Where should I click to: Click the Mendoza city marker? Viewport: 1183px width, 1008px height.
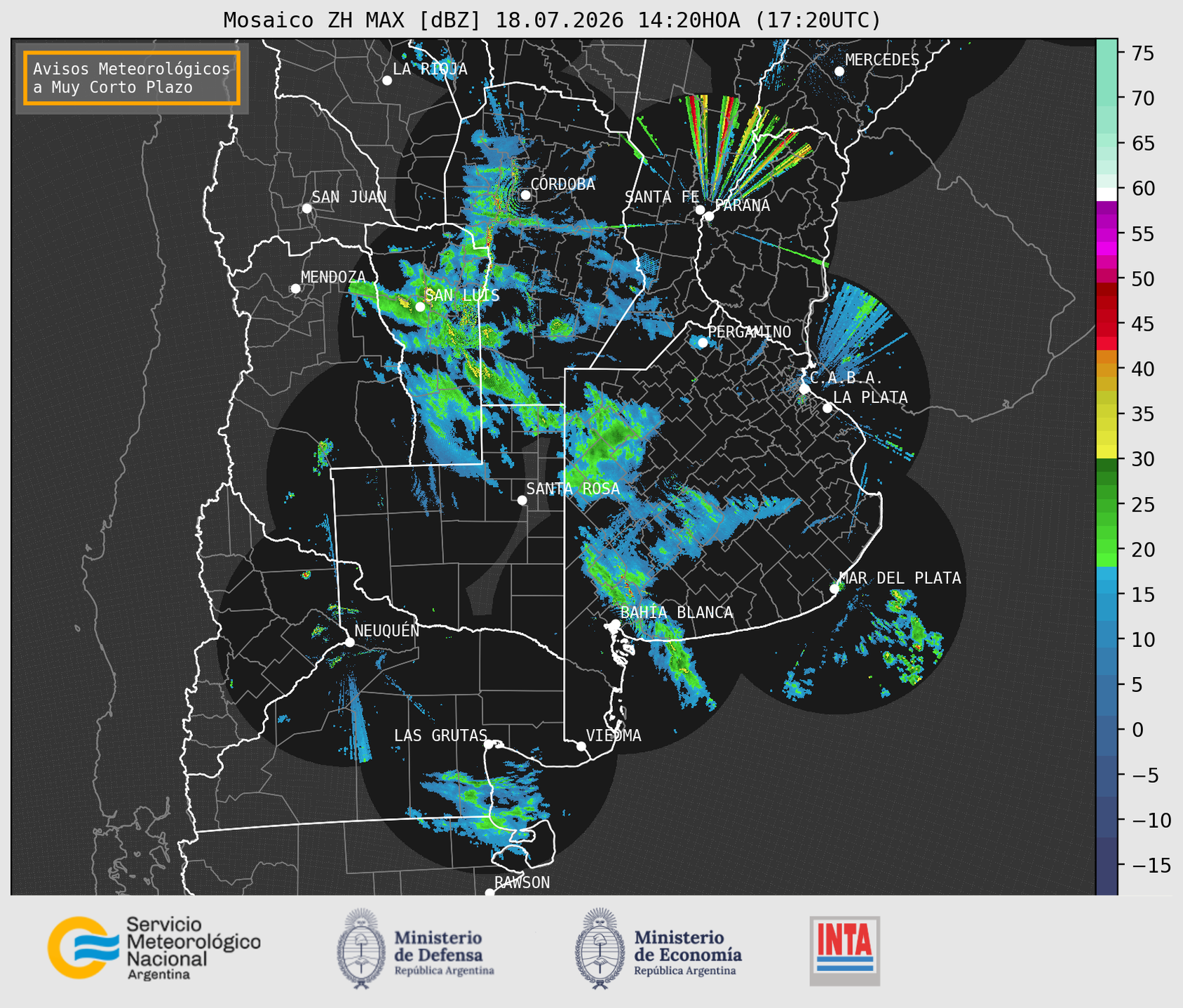(295, 289)
